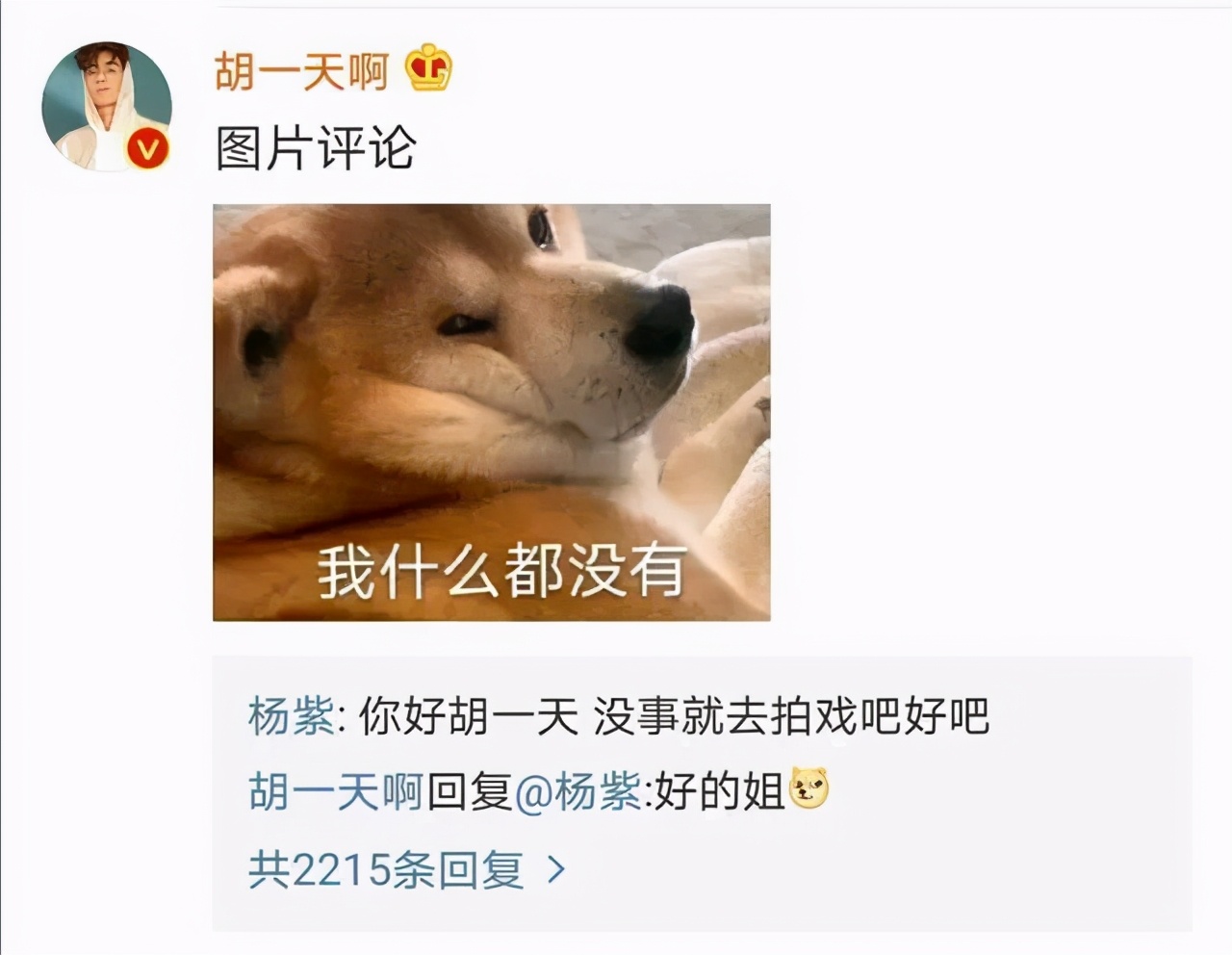Click the reply text 没事就去拍戏吧好吧
1232x955 pixels.
[791, 716]
